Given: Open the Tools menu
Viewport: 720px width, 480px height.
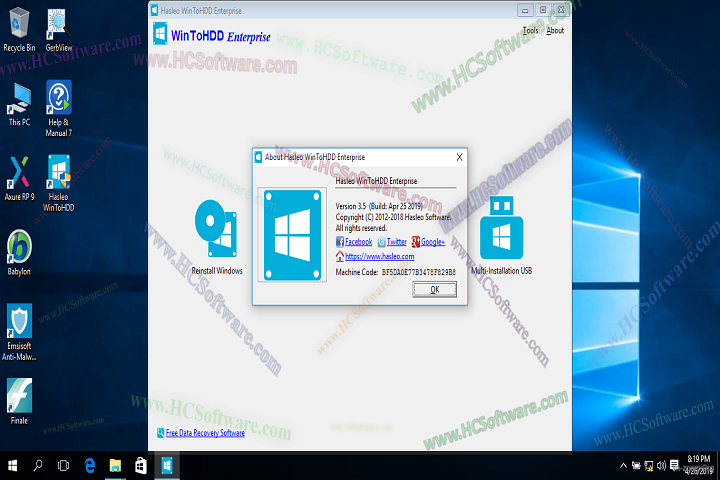Looking at the screenshot, I should tap(530, 31).
